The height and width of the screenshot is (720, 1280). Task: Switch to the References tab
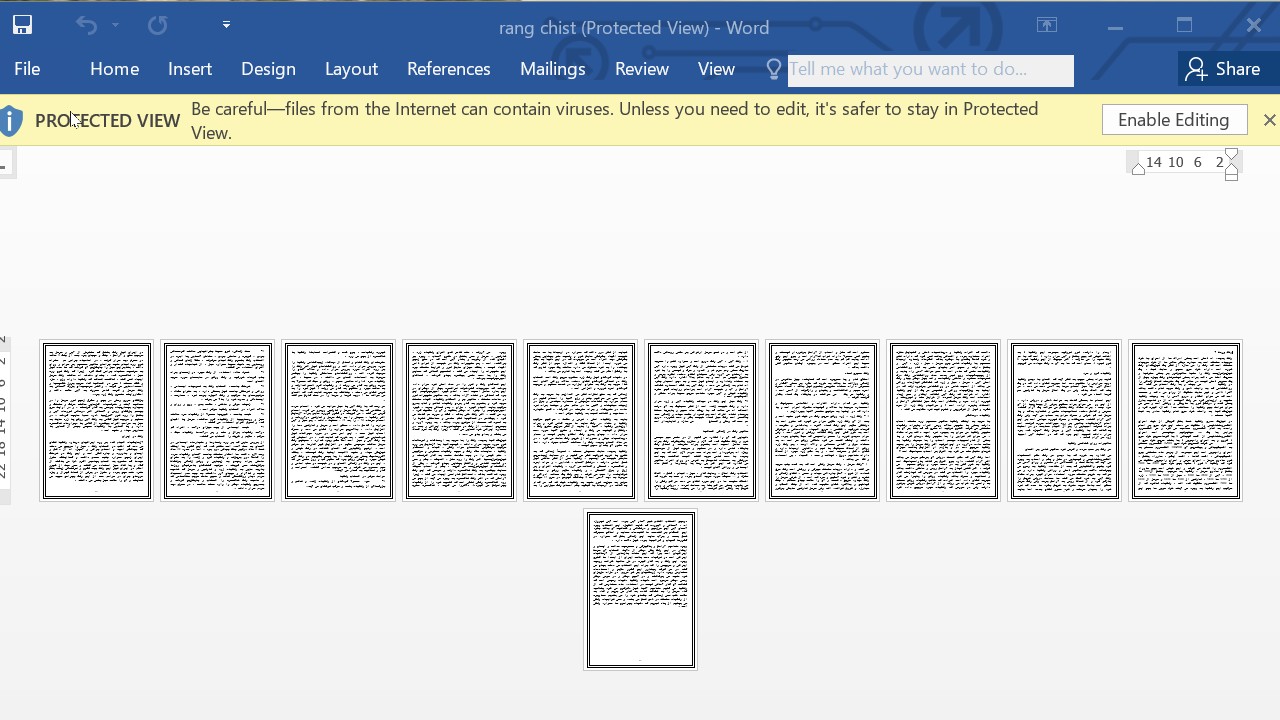coord(448,69)
